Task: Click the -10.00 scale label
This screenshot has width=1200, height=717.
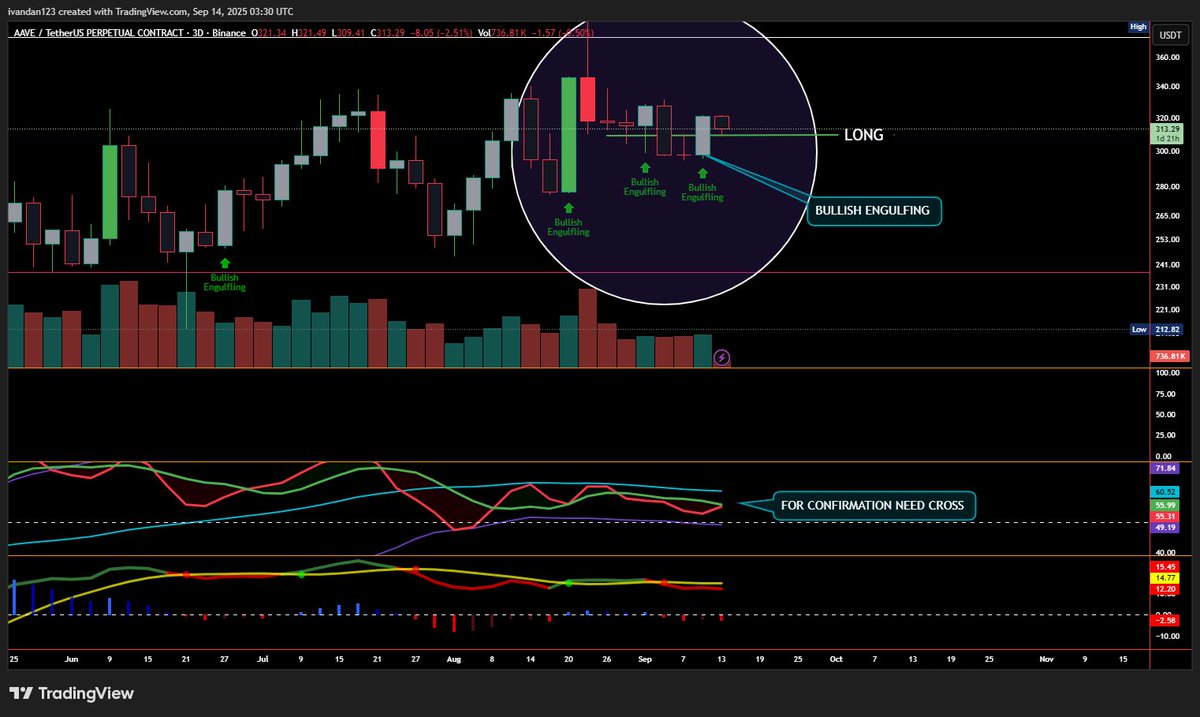Action: coord(1167,636)
